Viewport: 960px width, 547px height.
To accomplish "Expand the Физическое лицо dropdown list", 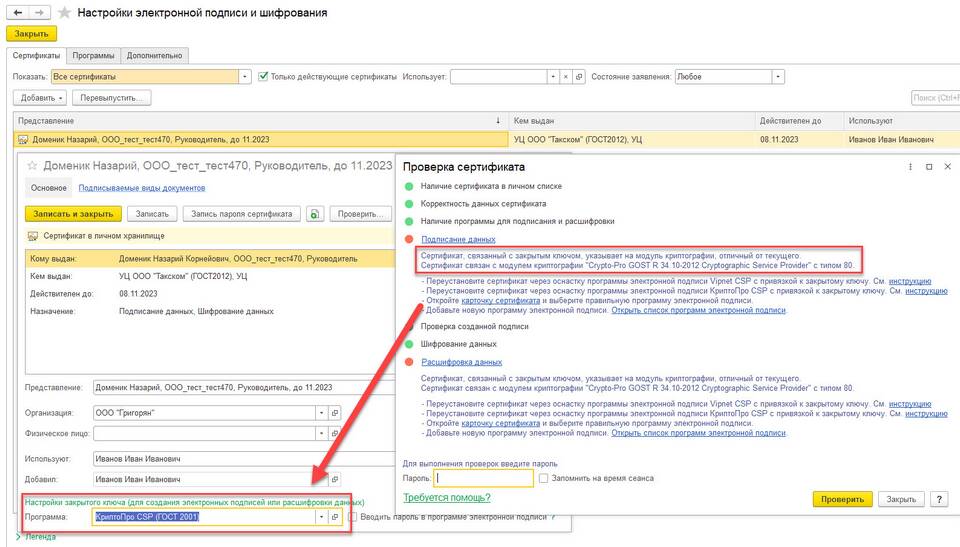I will (x=321, y=433).
